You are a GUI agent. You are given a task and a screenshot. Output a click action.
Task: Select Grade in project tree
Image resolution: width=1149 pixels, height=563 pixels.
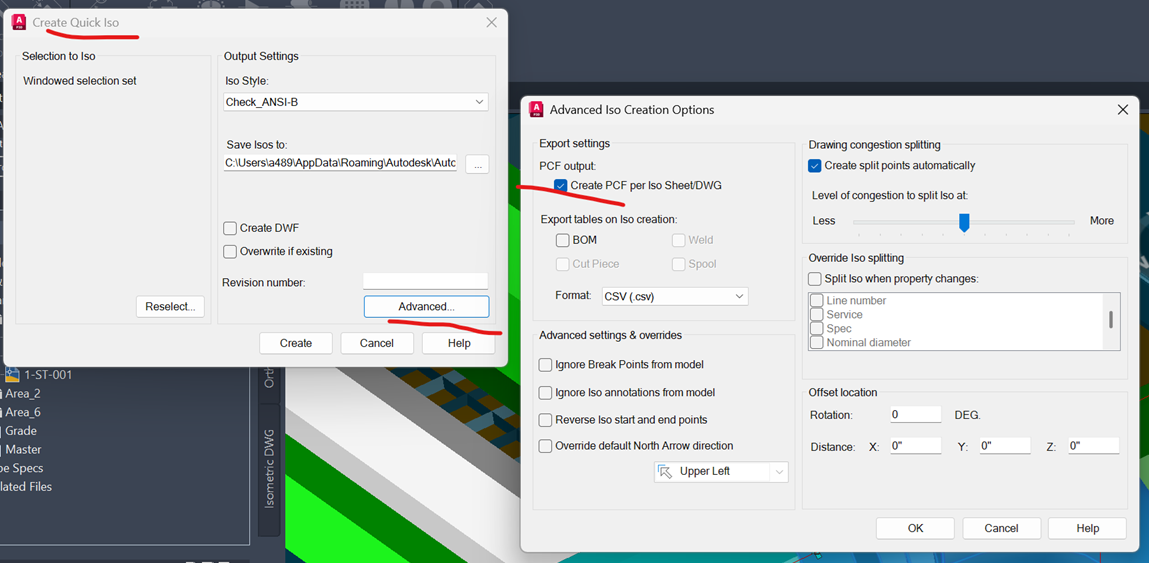point(21,431)
